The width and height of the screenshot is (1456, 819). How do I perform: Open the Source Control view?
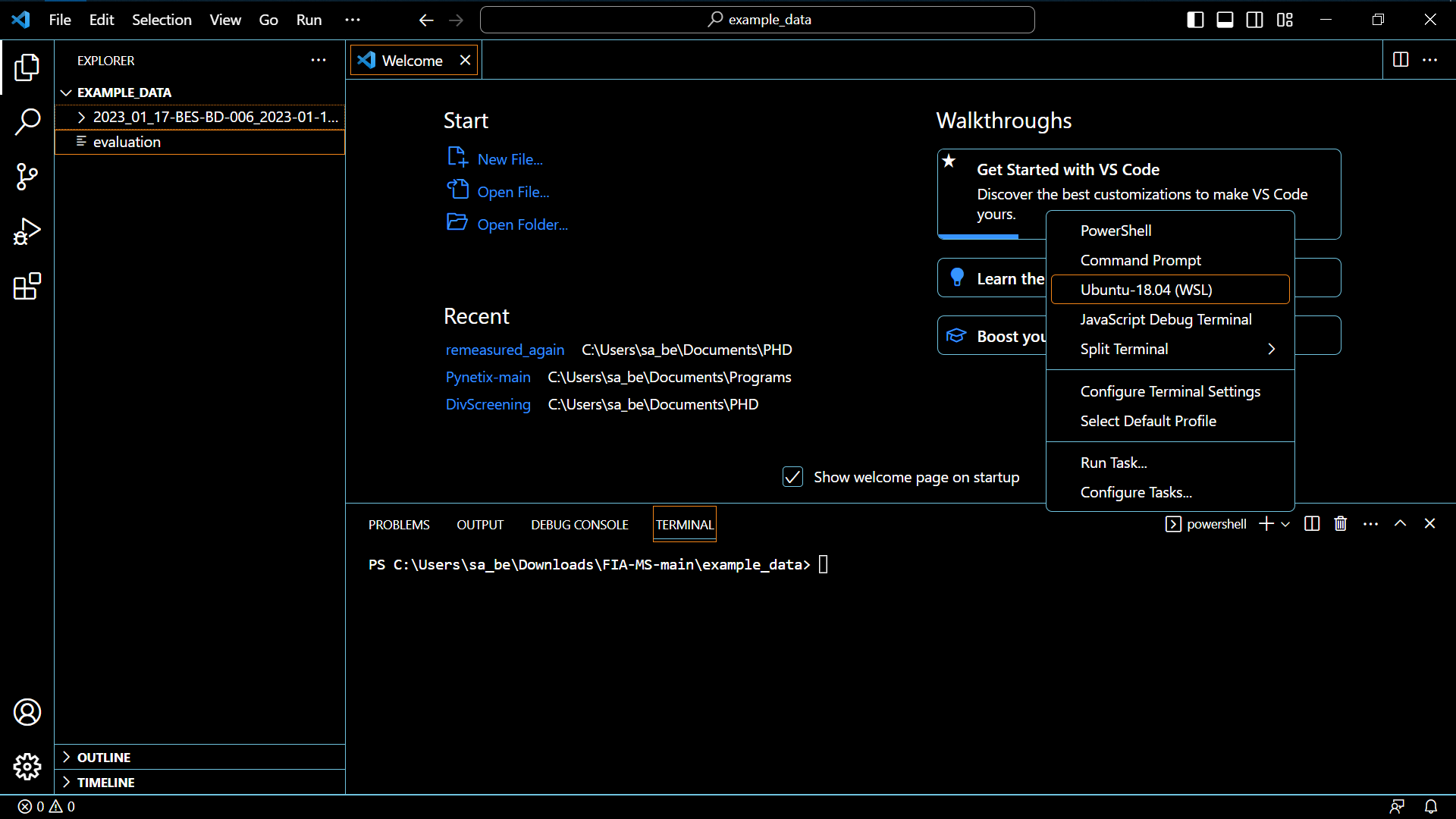[x=27, y=177]
